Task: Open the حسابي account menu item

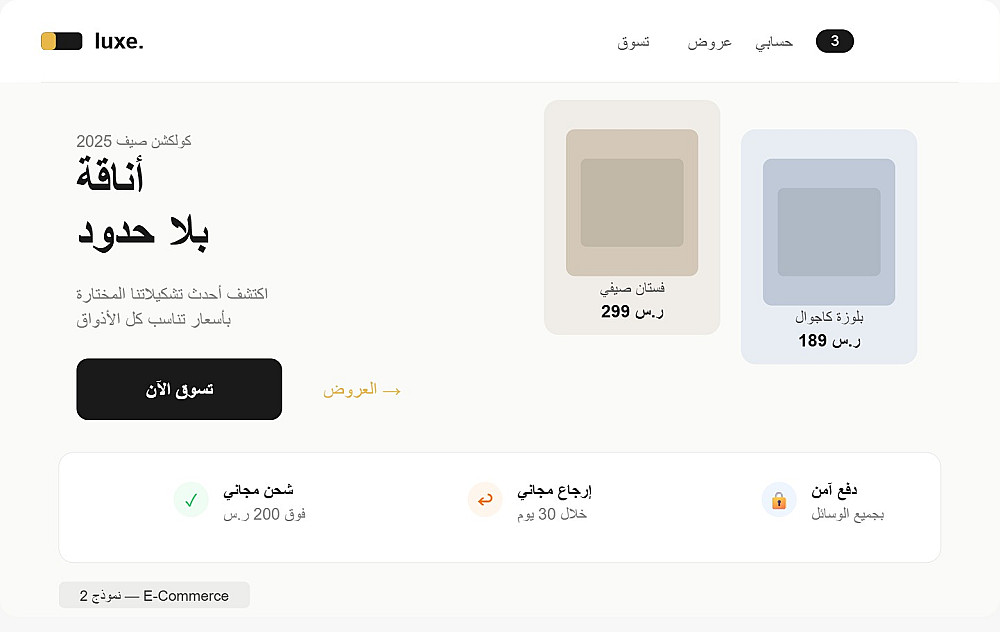Action: pyautogui.click(x=774, y=42)
